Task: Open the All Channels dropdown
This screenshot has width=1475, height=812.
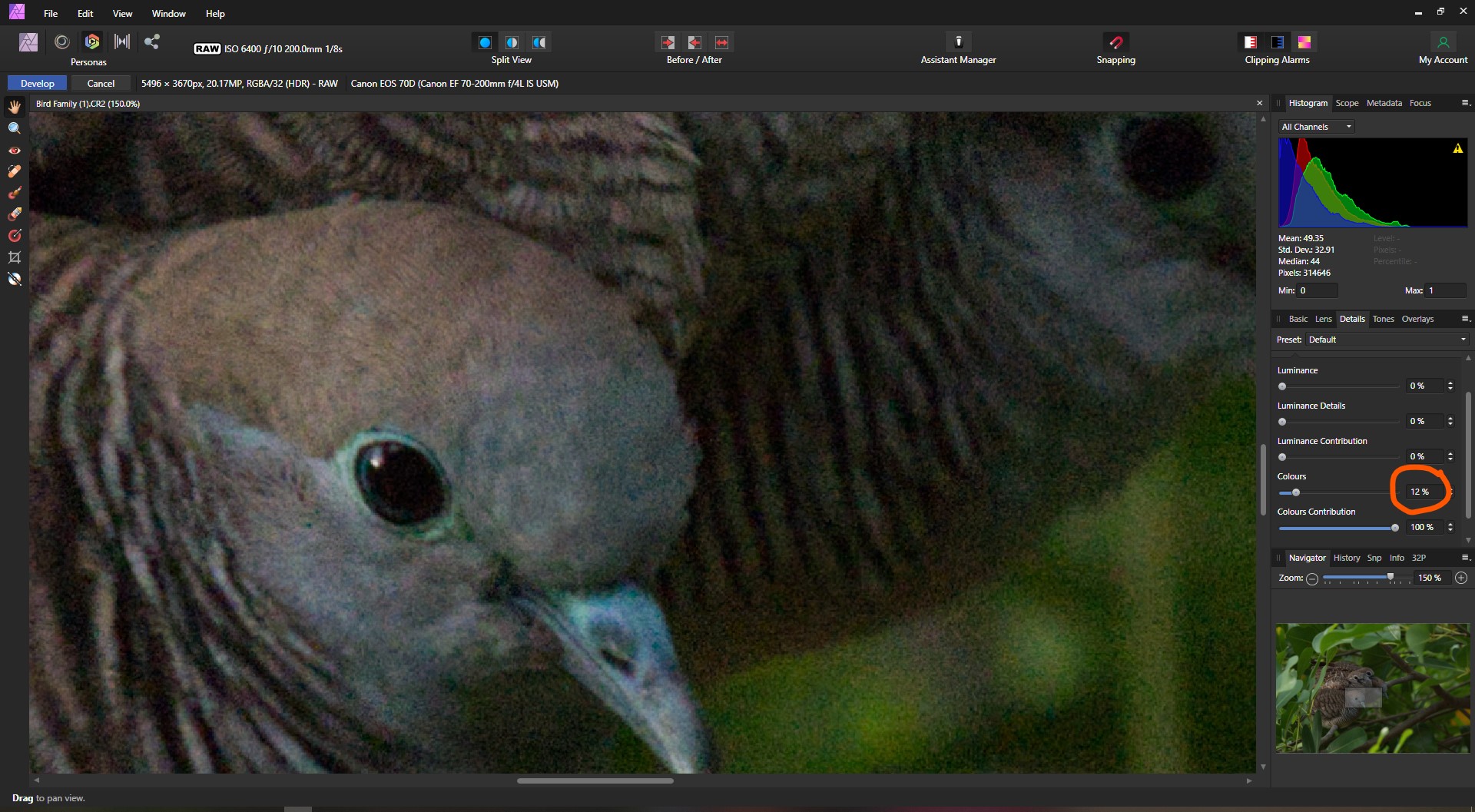Action: [x=1315, y=126]
